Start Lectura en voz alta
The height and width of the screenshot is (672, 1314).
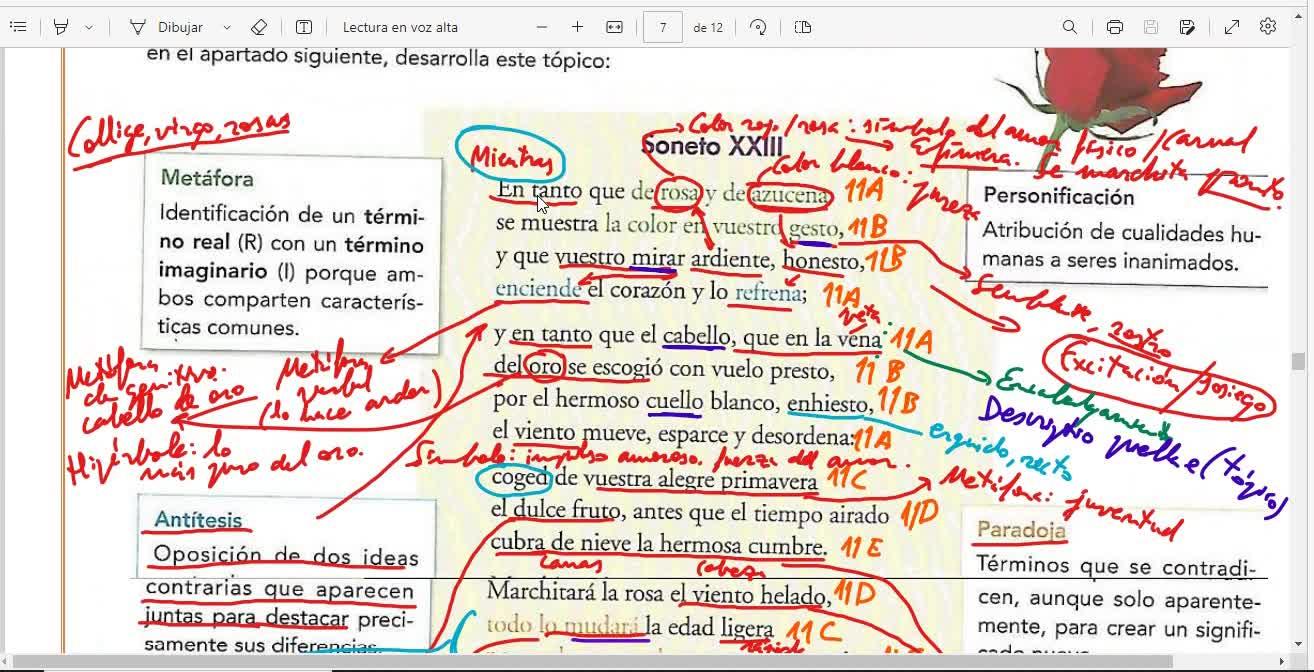(400, 27)
